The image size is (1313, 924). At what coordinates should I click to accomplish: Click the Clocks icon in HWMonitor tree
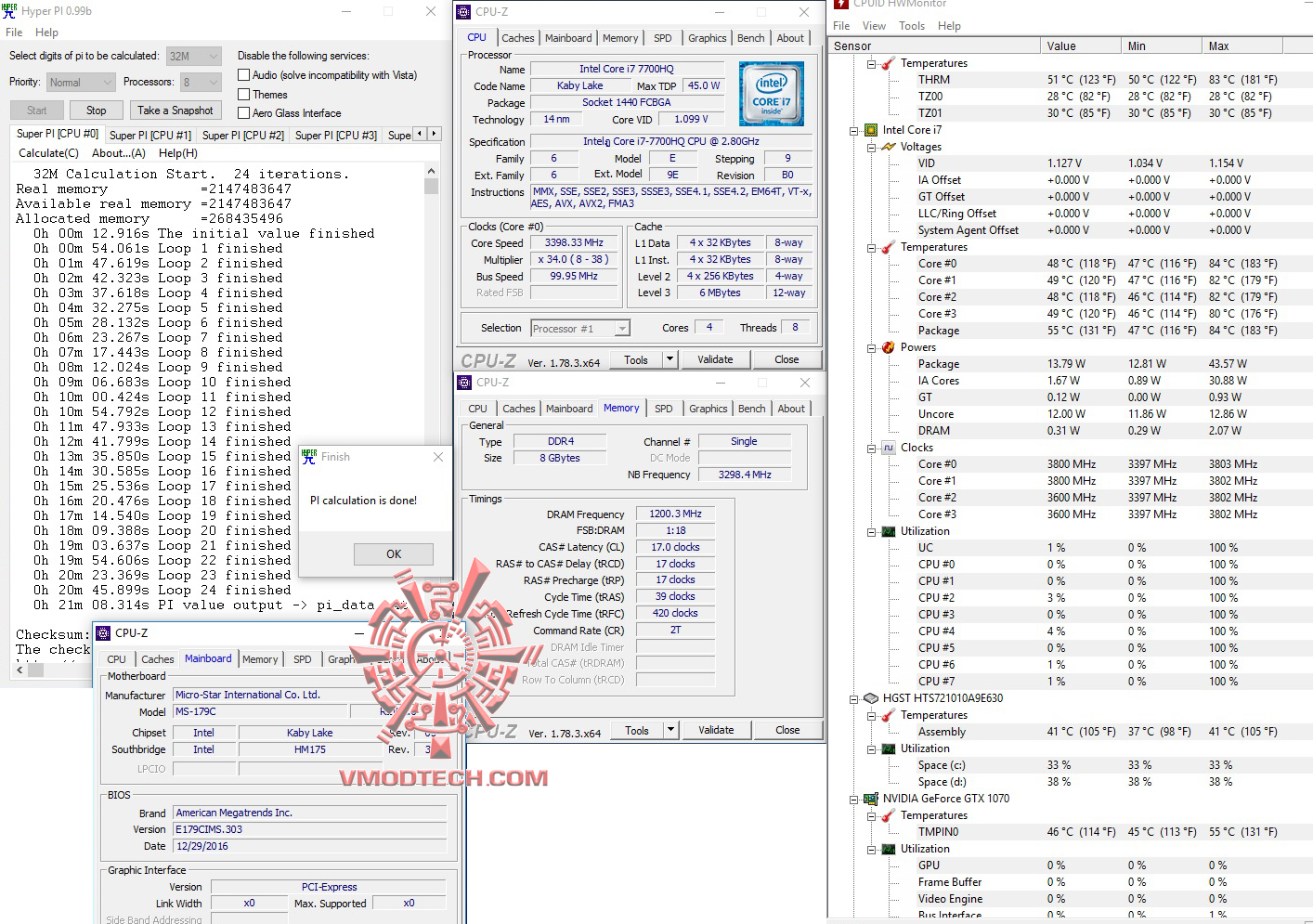click(x=889, y=448)
